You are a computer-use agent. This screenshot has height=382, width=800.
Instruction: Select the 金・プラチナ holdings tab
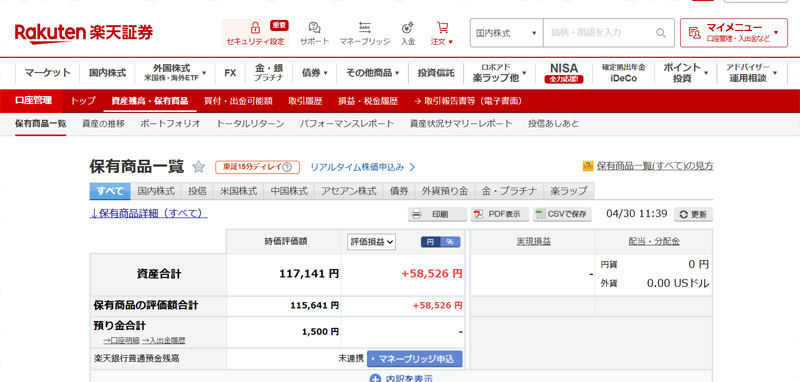[509, 191]
